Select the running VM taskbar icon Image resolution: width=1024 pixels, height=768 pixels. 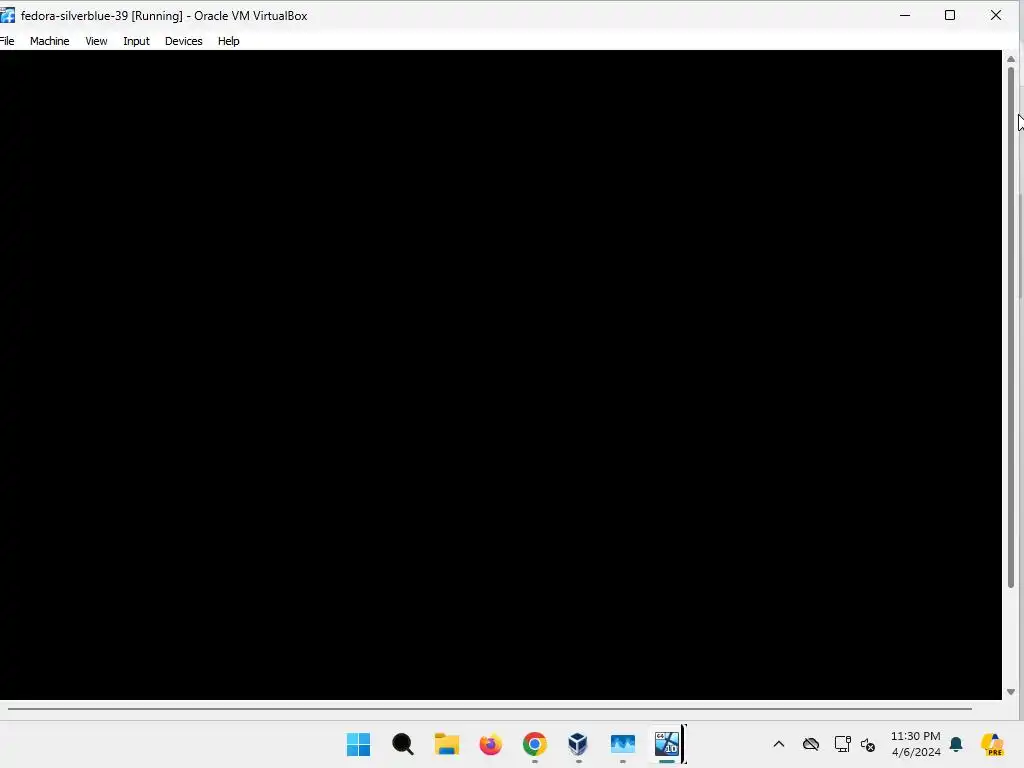point(667,744)
